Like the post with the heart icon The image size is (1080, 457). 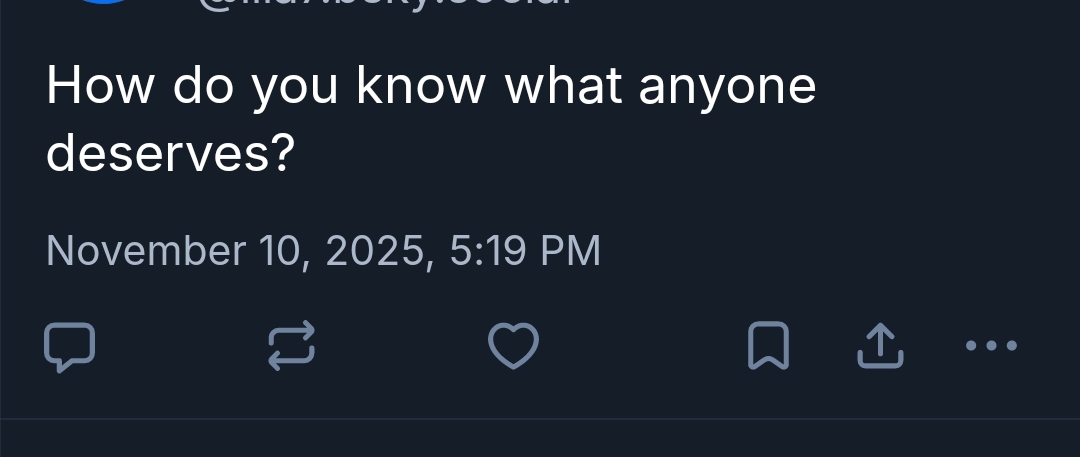tap(513, 346)
